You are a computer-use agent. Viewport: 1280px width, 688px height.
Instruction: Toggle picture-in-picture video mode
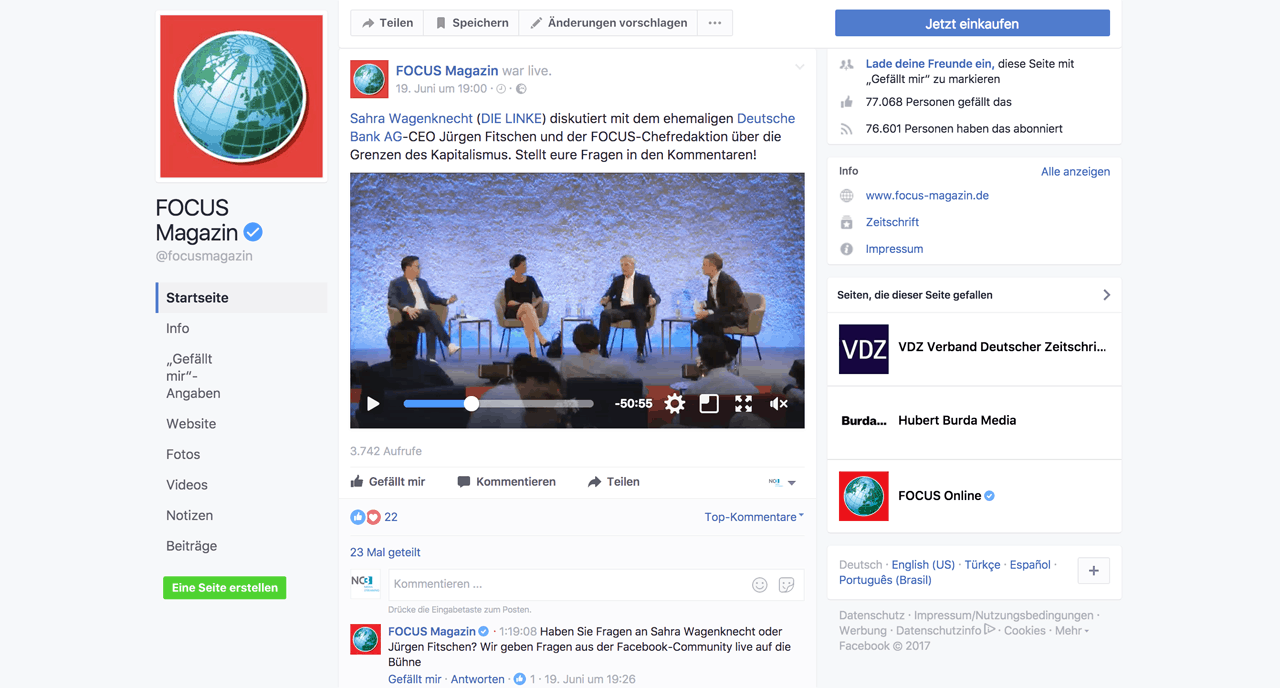point(709,404)
